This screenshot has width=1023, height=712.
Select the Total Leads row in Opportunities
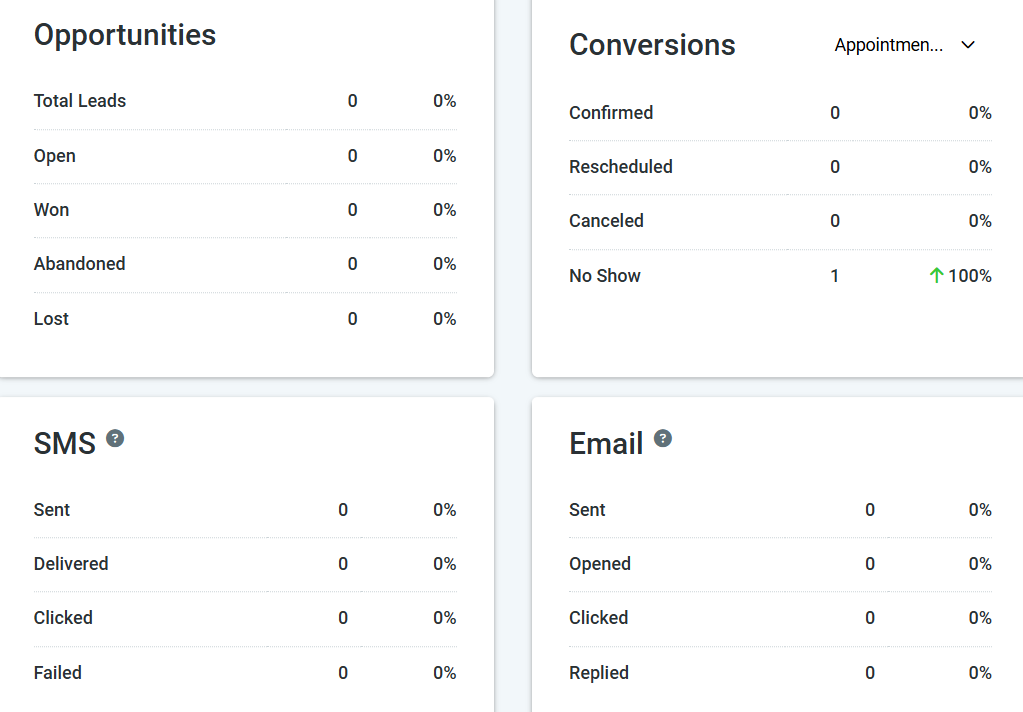(x=80, y=101)
